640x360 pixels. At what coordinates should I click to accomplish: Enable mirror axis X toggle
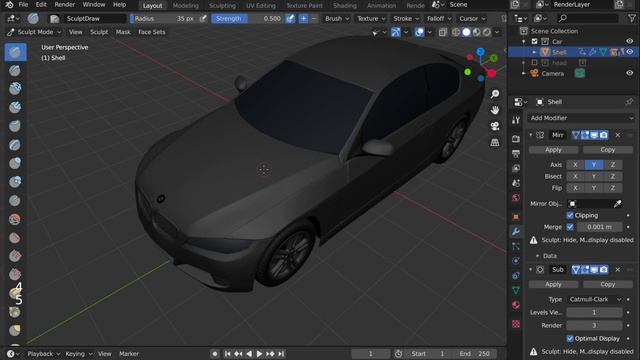pyautogui.click(x=575, y=164)
